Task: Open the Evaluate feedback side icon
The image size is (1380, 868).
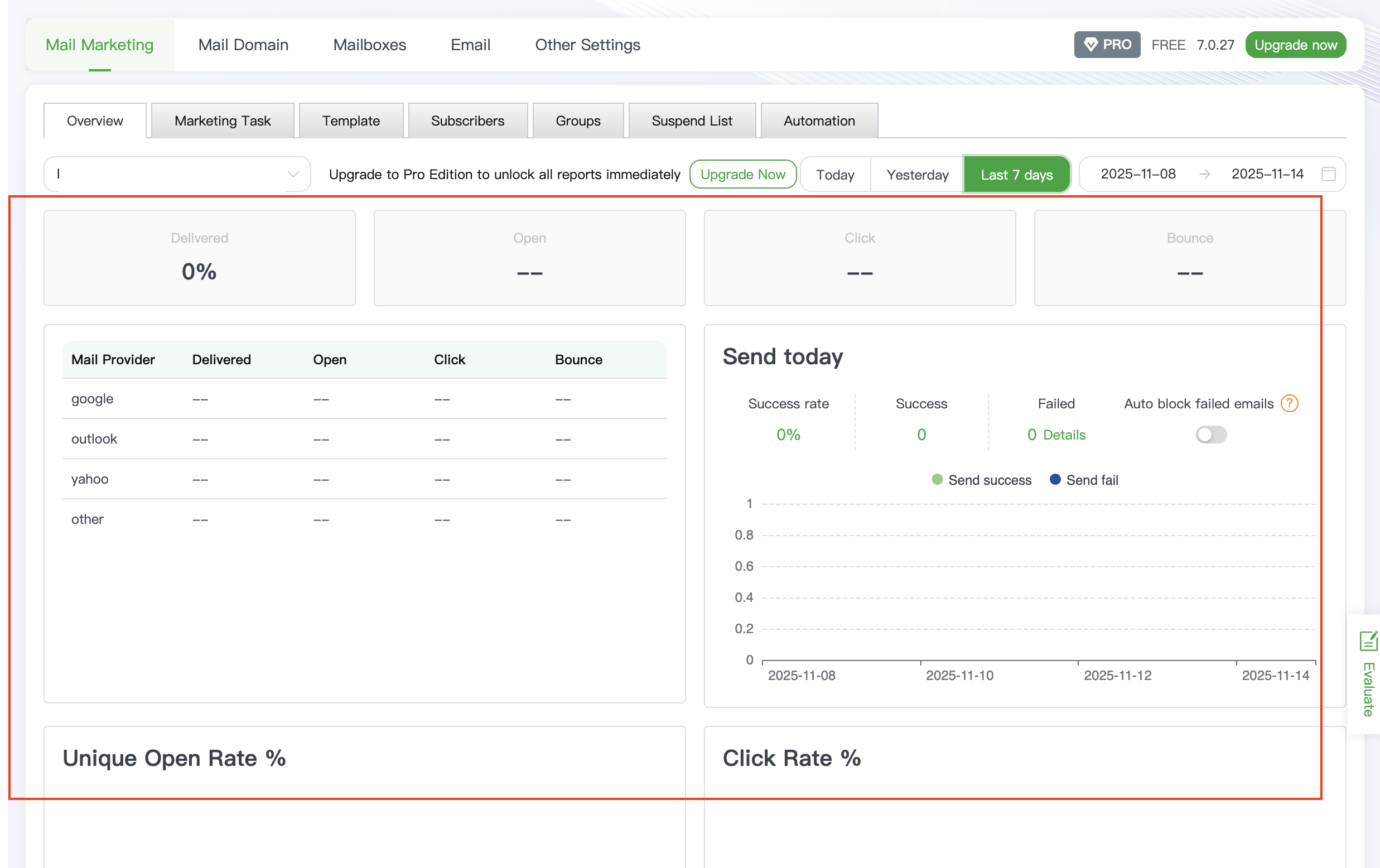Action: pos(1367,641)
